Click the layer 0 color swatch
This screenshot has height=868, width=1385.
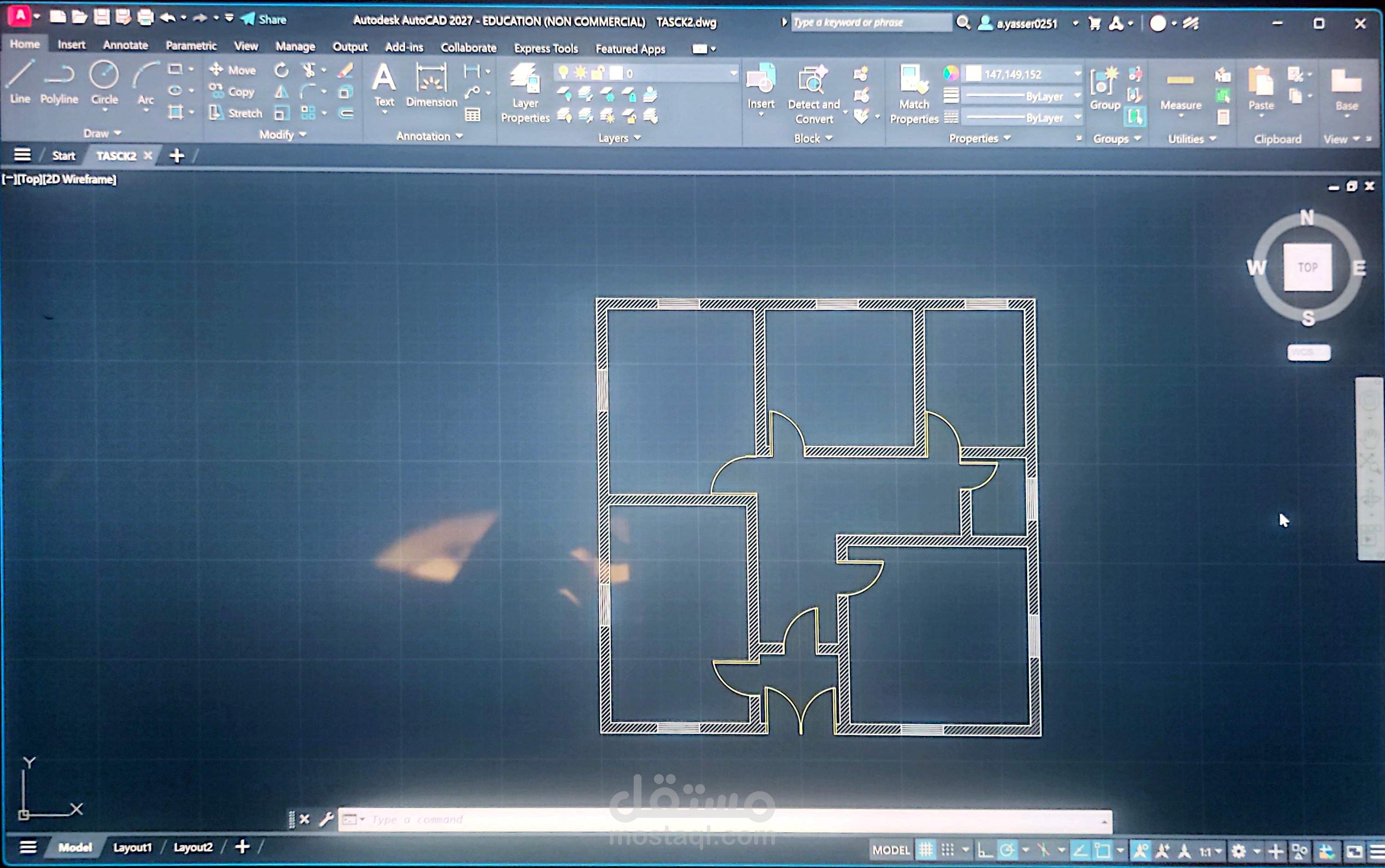click(x=615, y=73)
